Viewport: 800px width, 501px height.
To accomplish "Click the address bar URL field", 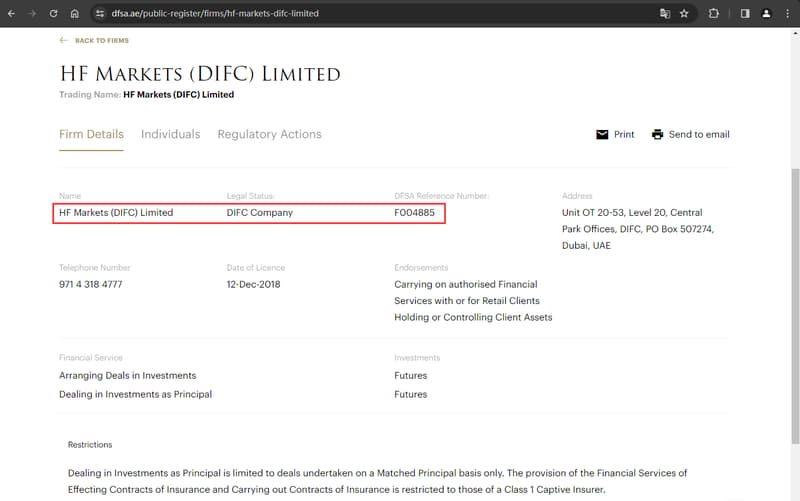I will tap(300, 14).
